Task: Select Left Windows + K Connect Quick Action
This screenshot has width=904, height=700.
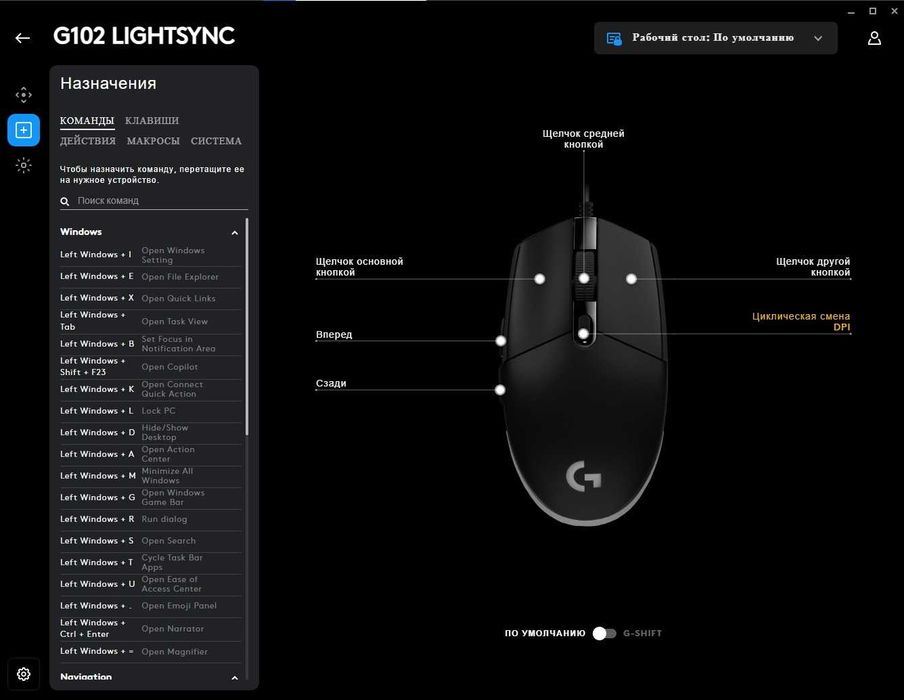Action: (x=151, y=389)
